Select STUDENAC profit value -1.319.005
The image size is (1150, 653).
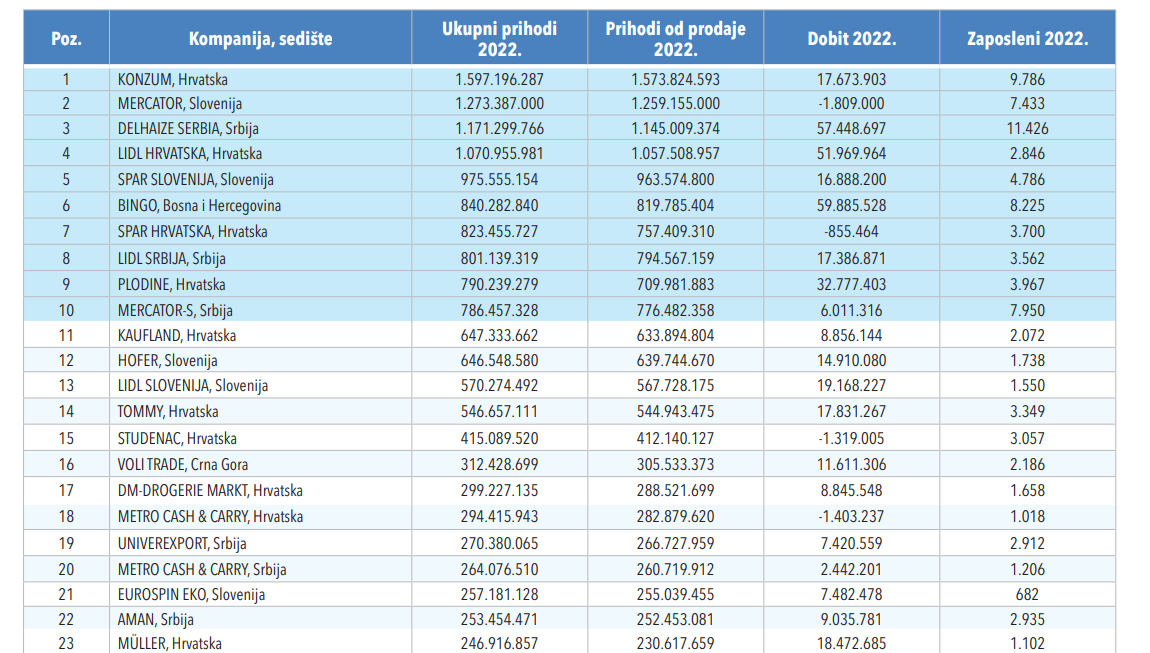pos(851,438)
